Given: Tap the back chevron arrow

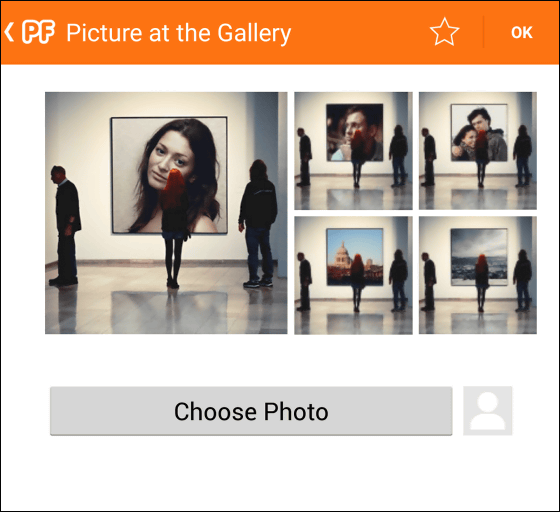Looking at the screenshot, I should coord(9,32).
